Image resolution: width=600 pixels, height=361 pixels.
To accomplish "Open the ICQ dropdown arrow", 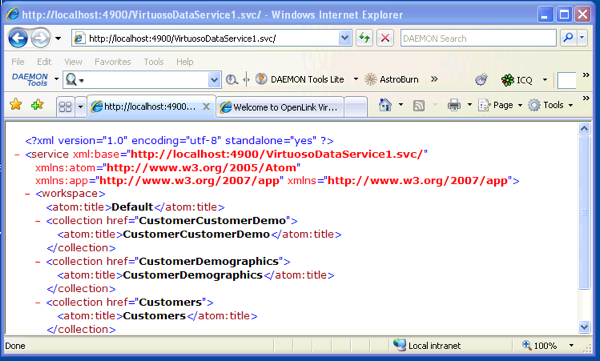I will point(545,80).
